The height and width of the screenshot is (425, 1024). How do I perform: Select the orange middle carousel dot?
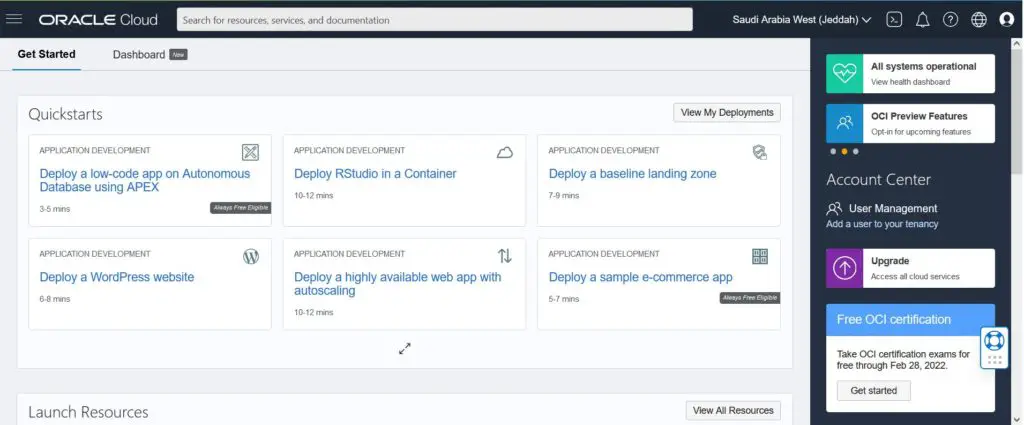[844, 151]
